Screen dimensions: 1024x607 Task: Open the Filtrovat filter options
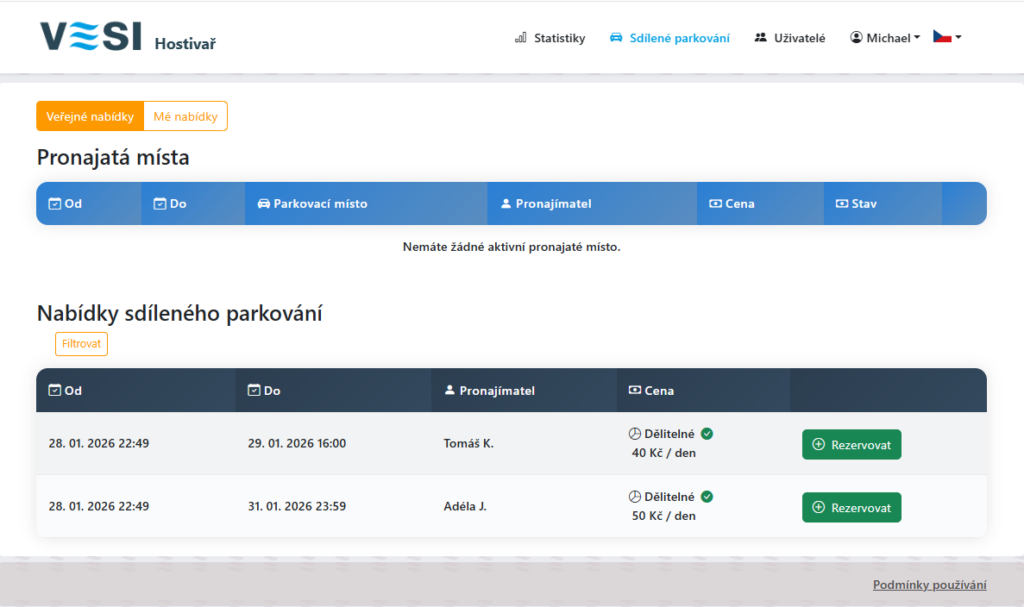click(x=81, y=344)
